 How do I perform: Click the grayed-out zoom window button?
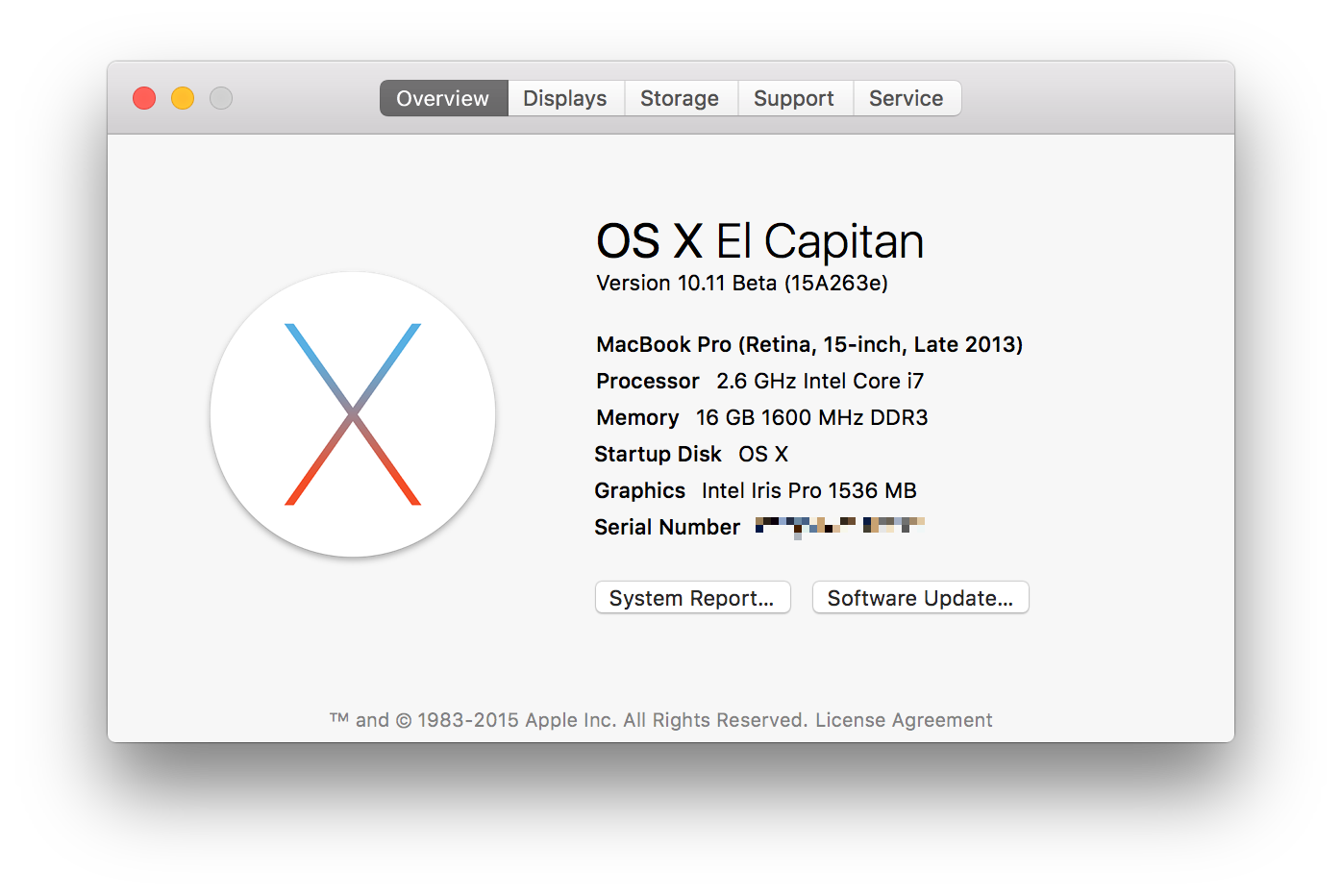(x=221, y=98)
